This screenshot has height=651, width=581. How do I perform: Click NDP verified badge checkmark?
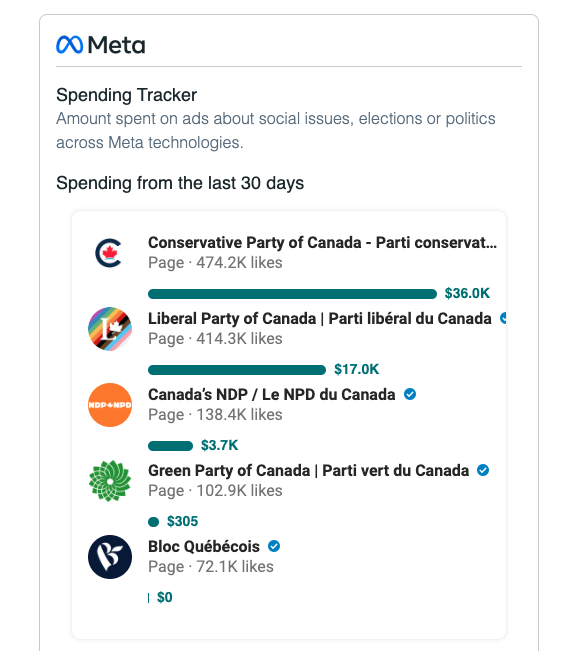coord(410,394)
